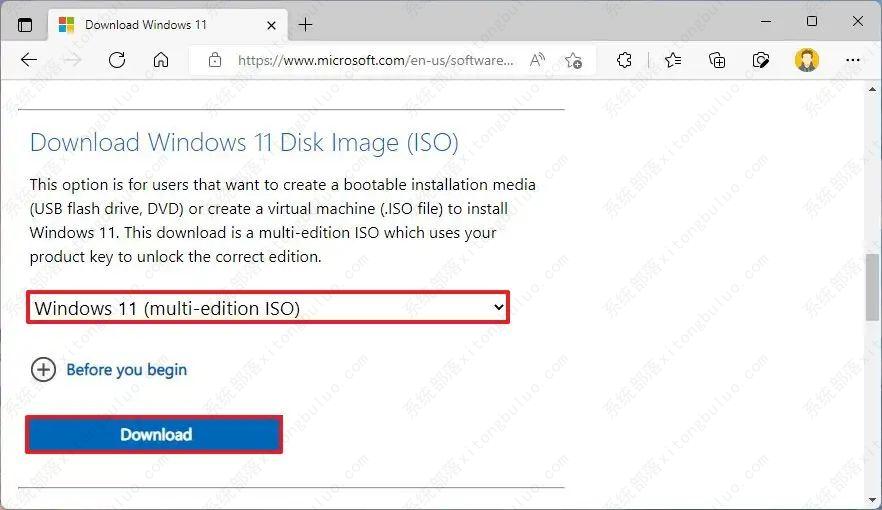View site information lock icon
Image resolution: width=882 pixels, height=510 pixels.
click(x=214, y=60)
